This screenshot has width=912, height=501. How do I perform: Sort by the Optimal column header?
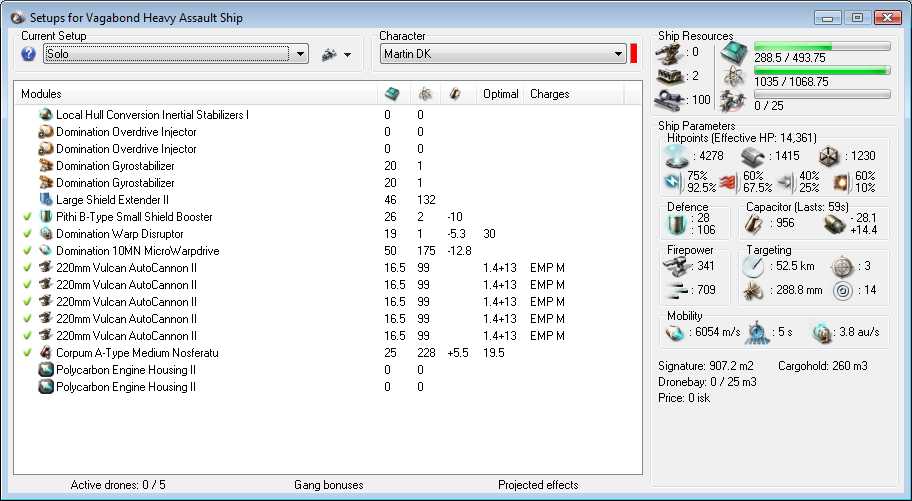tap(500, 94)
